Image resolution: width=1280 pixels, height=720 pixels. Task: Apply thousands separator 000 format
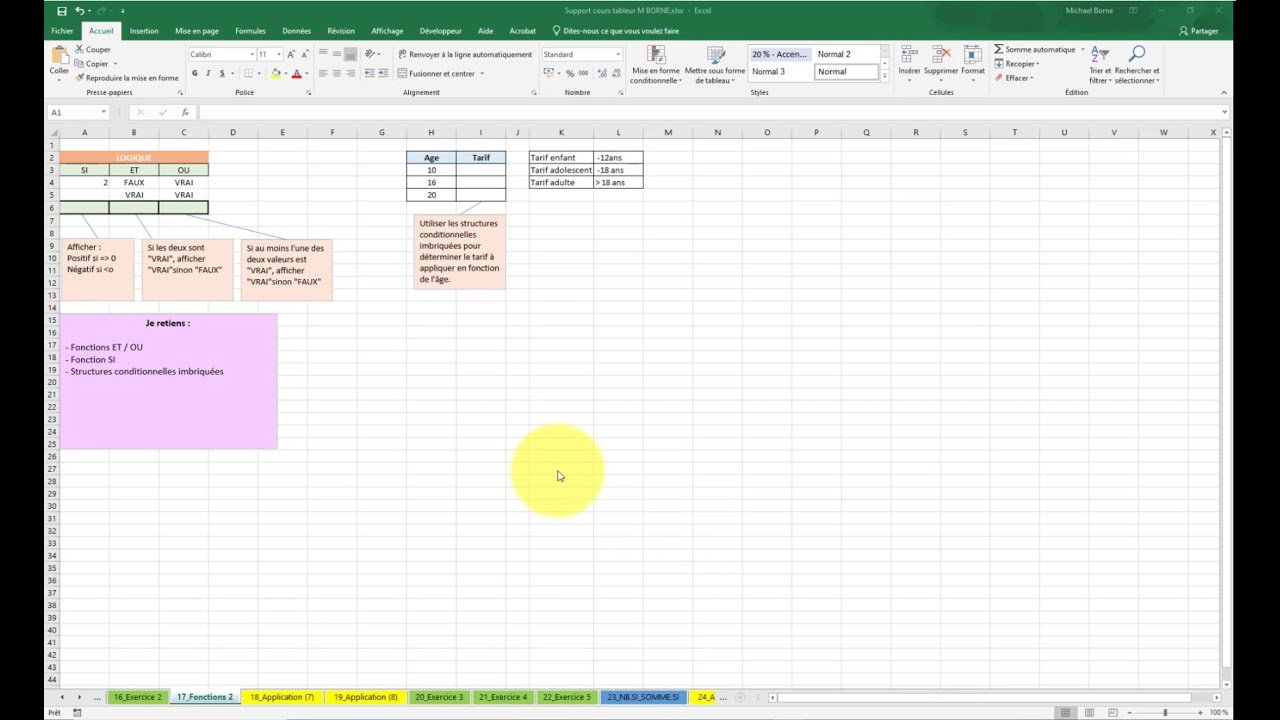[x=583, y=73]
